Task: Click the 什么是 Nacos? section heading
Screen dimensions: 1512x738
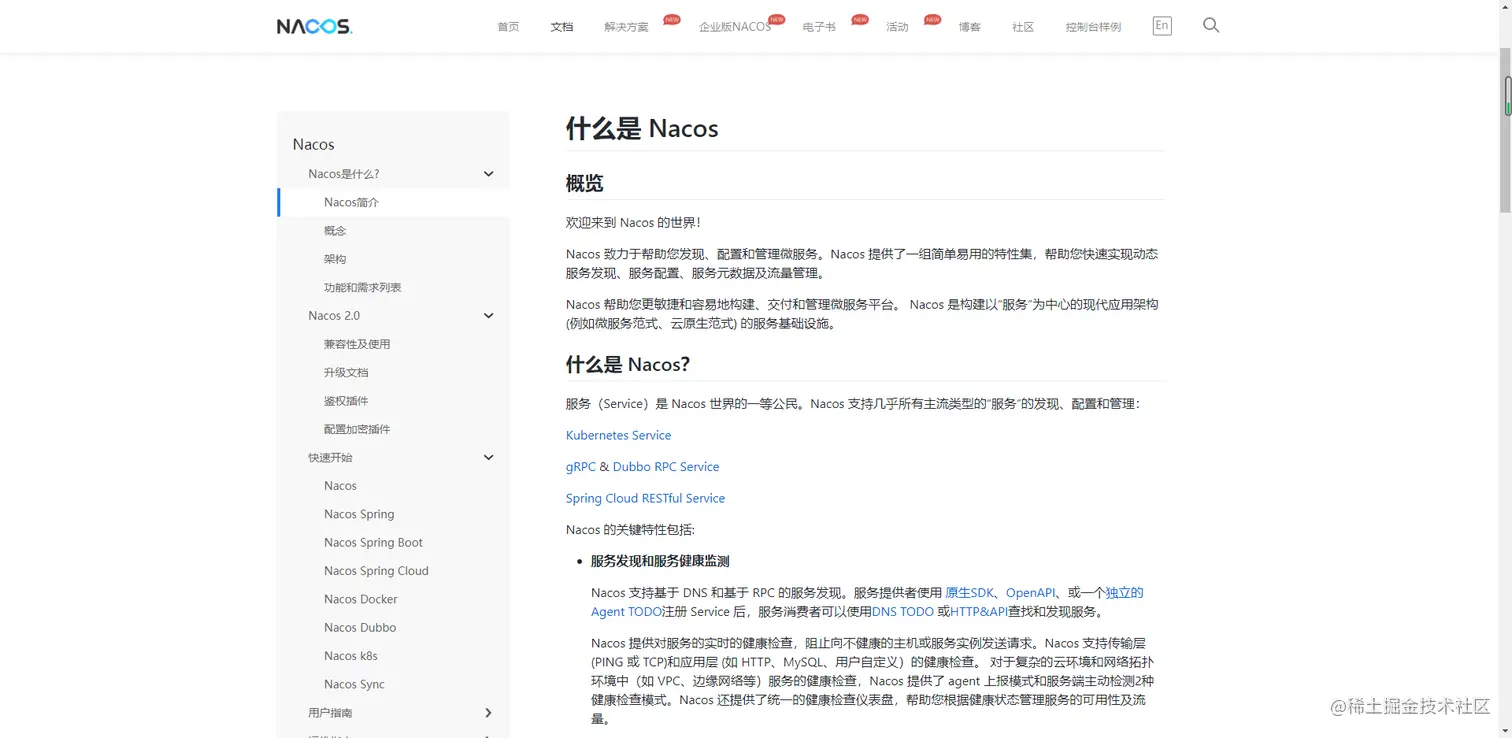Action: 628,365
